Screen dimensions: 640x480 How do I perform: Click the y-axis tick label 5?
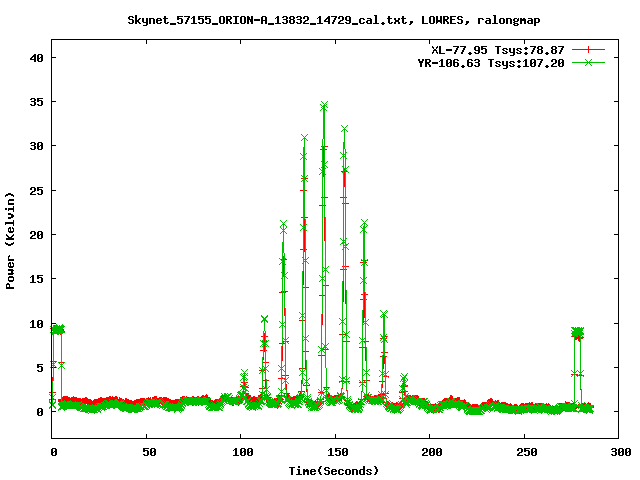(40, 368)
